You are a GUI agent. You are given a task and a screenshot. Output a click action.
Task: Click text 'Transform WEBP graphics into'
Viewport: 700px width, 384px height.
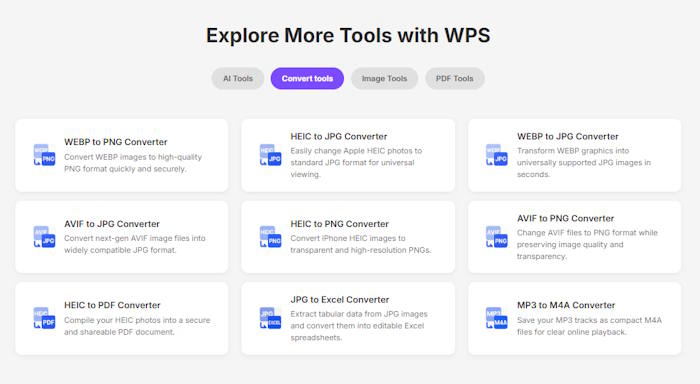(573, 151)
